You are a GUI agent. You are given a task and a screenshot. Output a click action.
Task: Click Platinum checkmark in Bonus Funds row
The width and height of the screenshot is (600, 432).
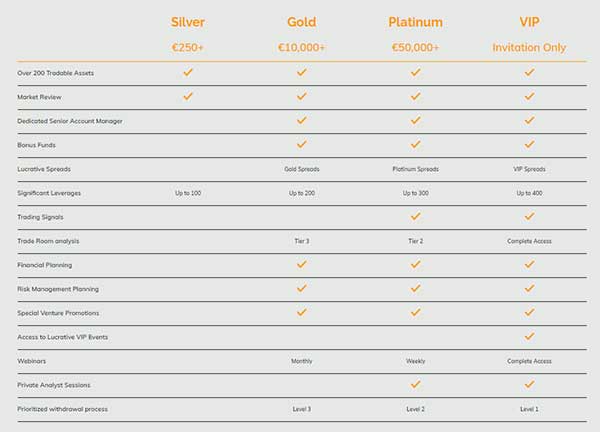[x=415, y=145]
